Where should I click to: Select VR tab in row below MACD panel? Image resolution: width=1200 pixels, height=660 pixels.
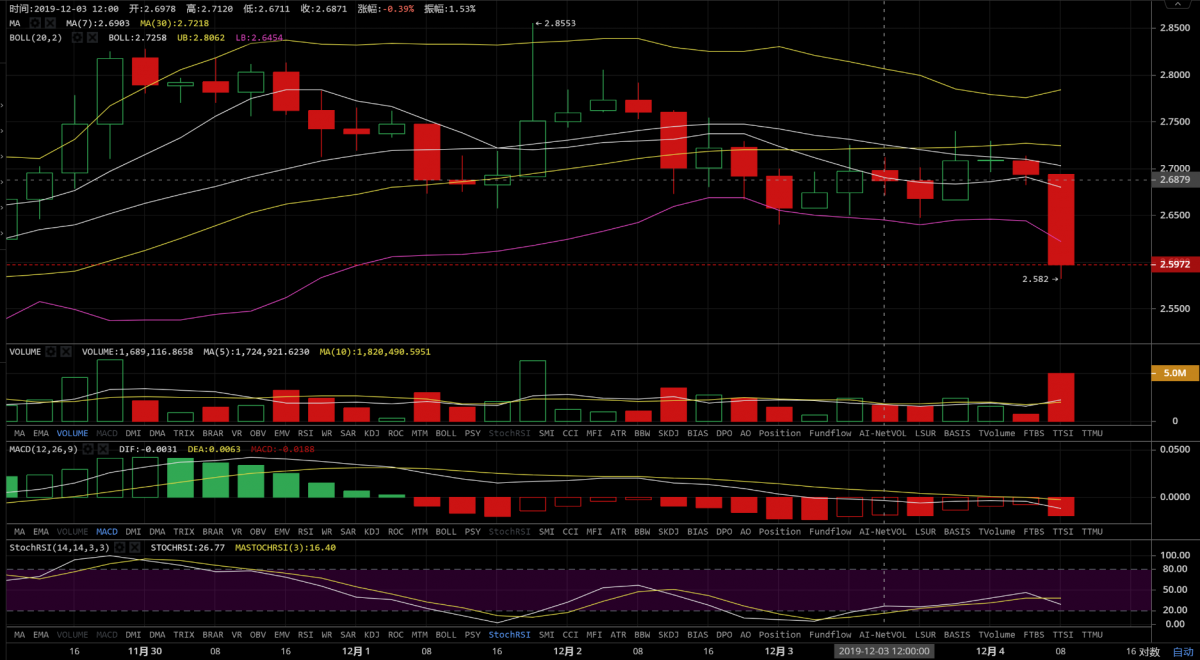point(237,532)
